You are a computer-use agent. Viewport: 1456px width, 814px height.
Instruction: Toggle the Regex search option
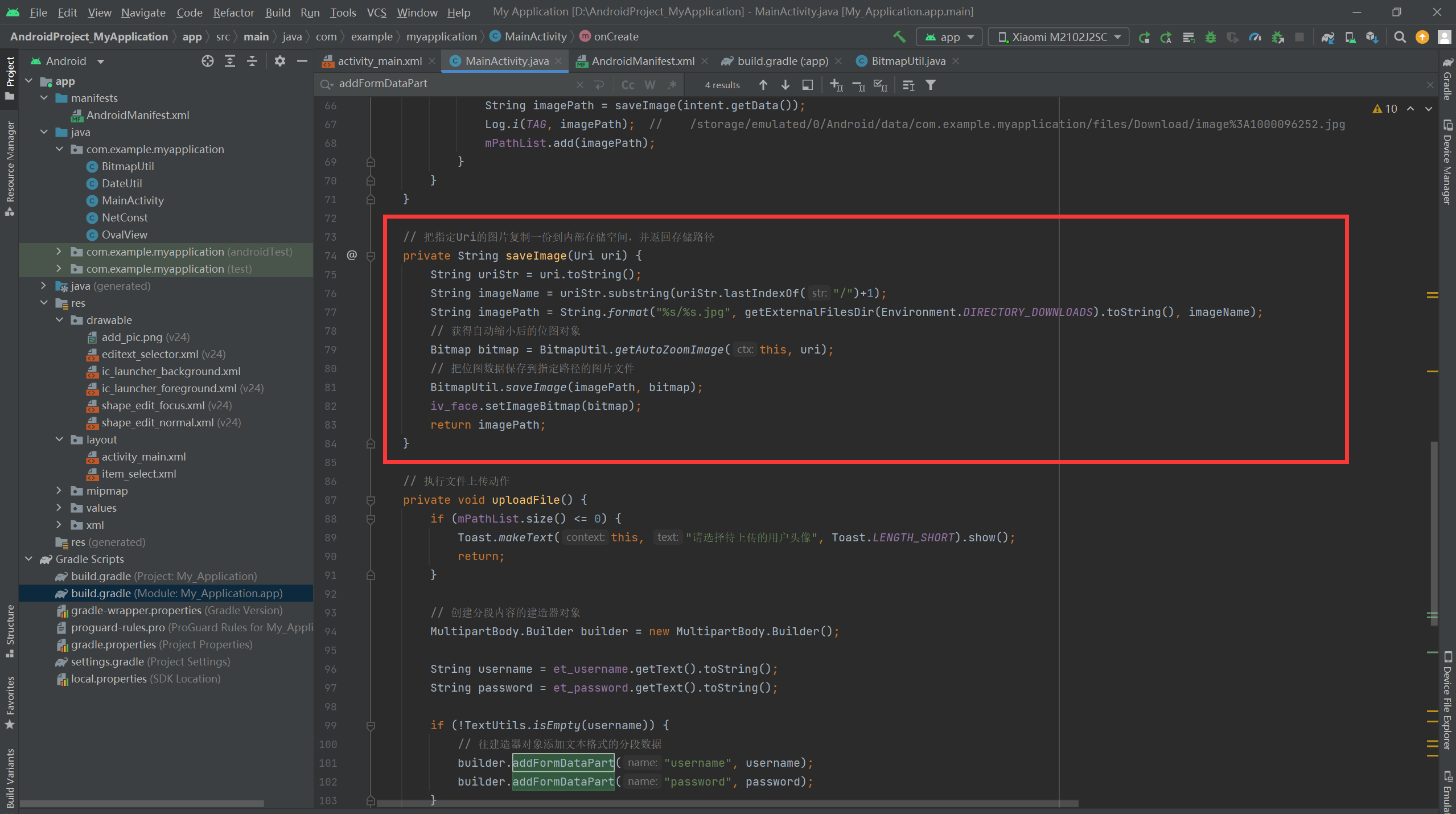coord(672,85)
